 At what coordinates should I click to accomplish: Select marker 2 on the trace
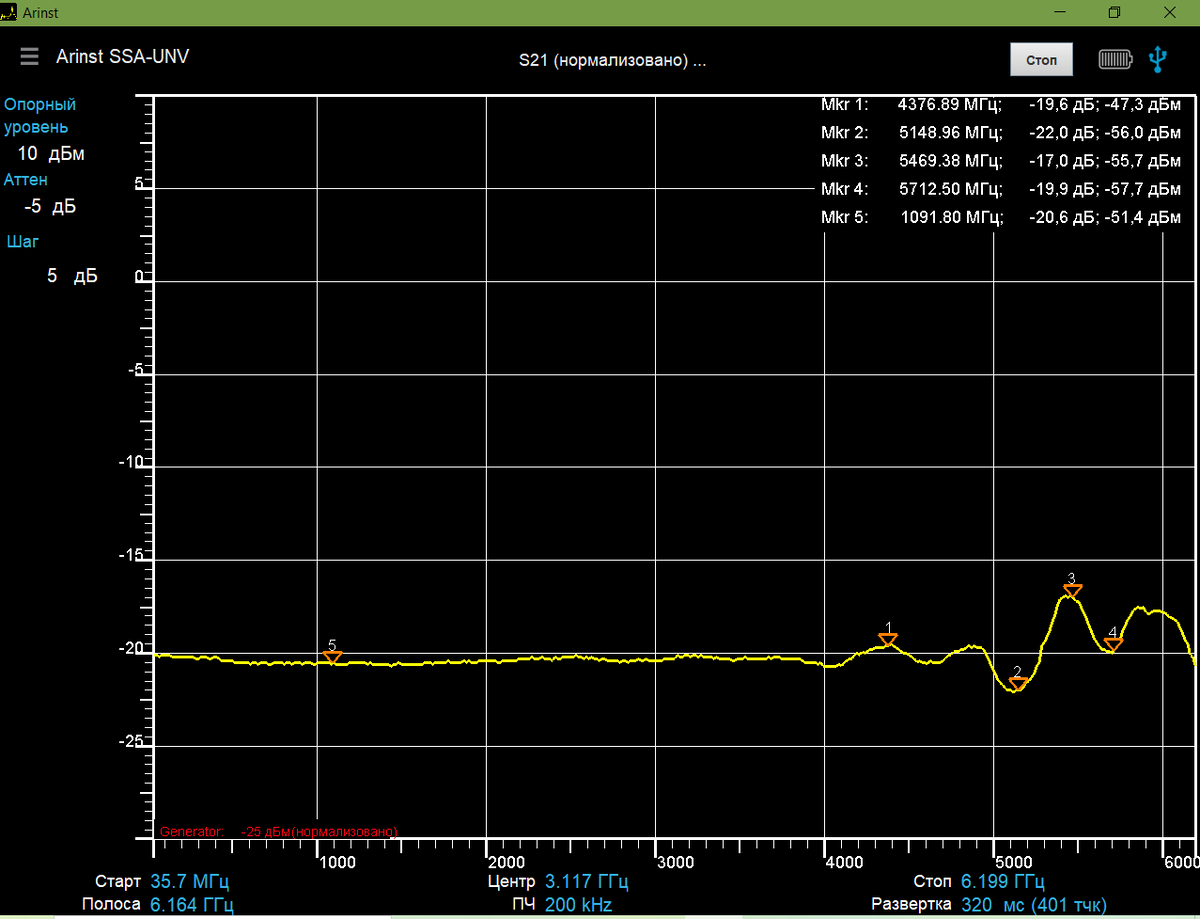1018,684
